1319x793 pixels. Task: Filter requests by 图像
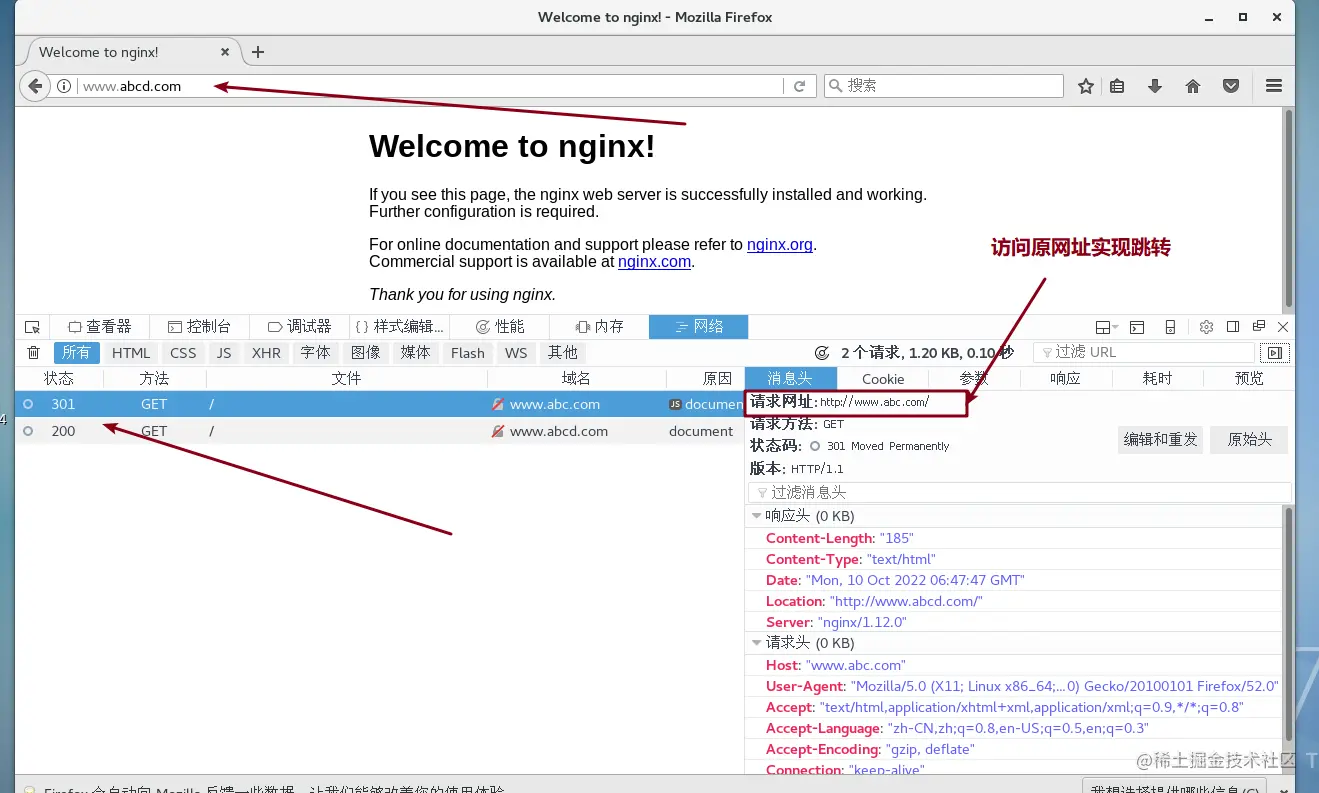click(x=366, y=352)
